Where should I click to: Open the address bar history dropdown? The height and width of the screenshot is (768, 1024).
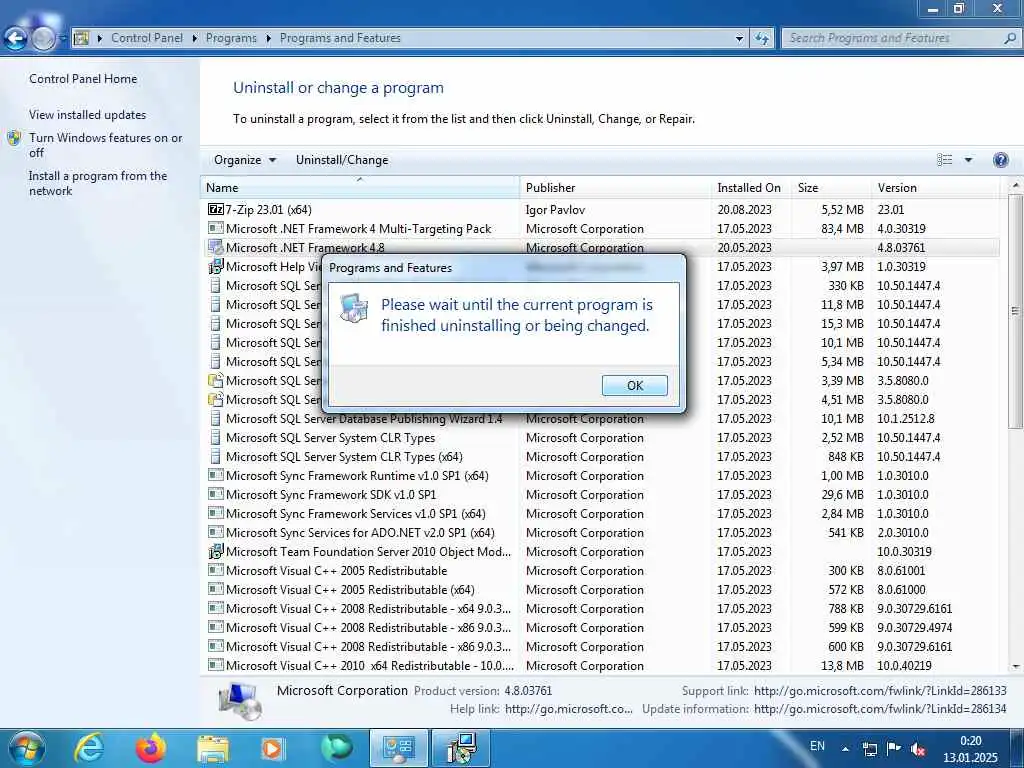tap(739, 39)
